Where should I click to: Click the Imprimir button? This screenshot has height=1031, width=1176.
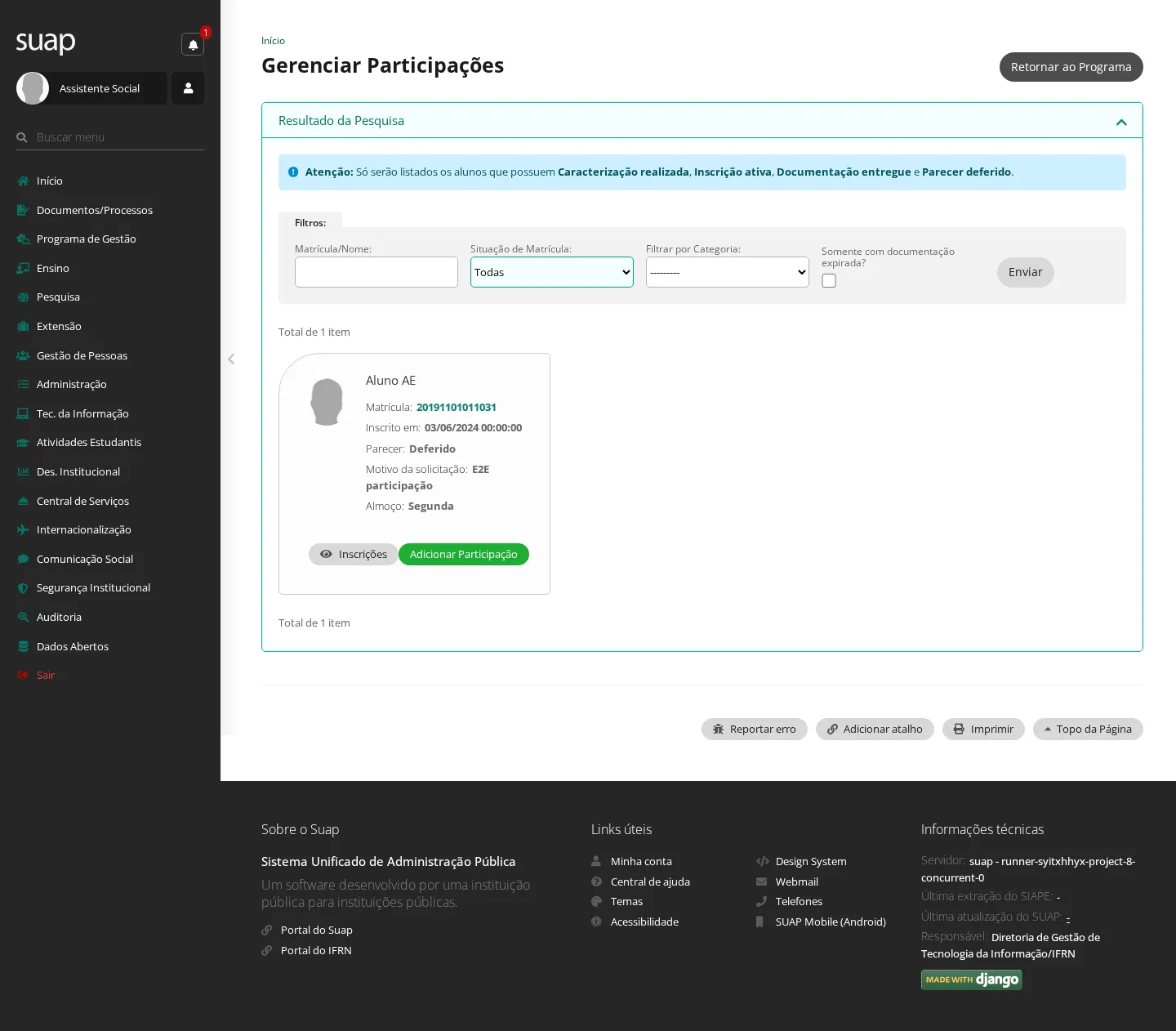pos(983,729)
